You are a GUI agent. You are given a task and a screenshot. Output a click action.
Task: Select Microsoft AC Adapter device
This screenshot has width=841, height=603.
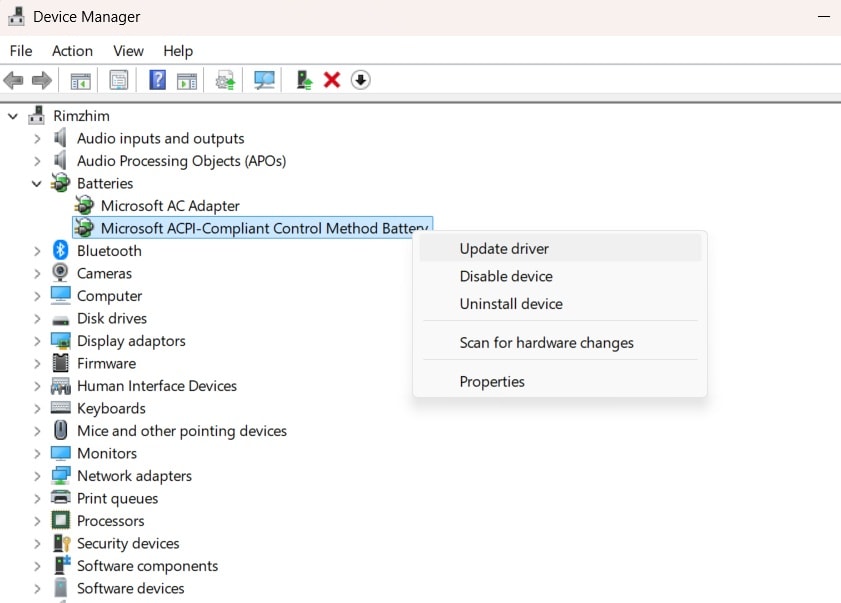pos(170,205)
